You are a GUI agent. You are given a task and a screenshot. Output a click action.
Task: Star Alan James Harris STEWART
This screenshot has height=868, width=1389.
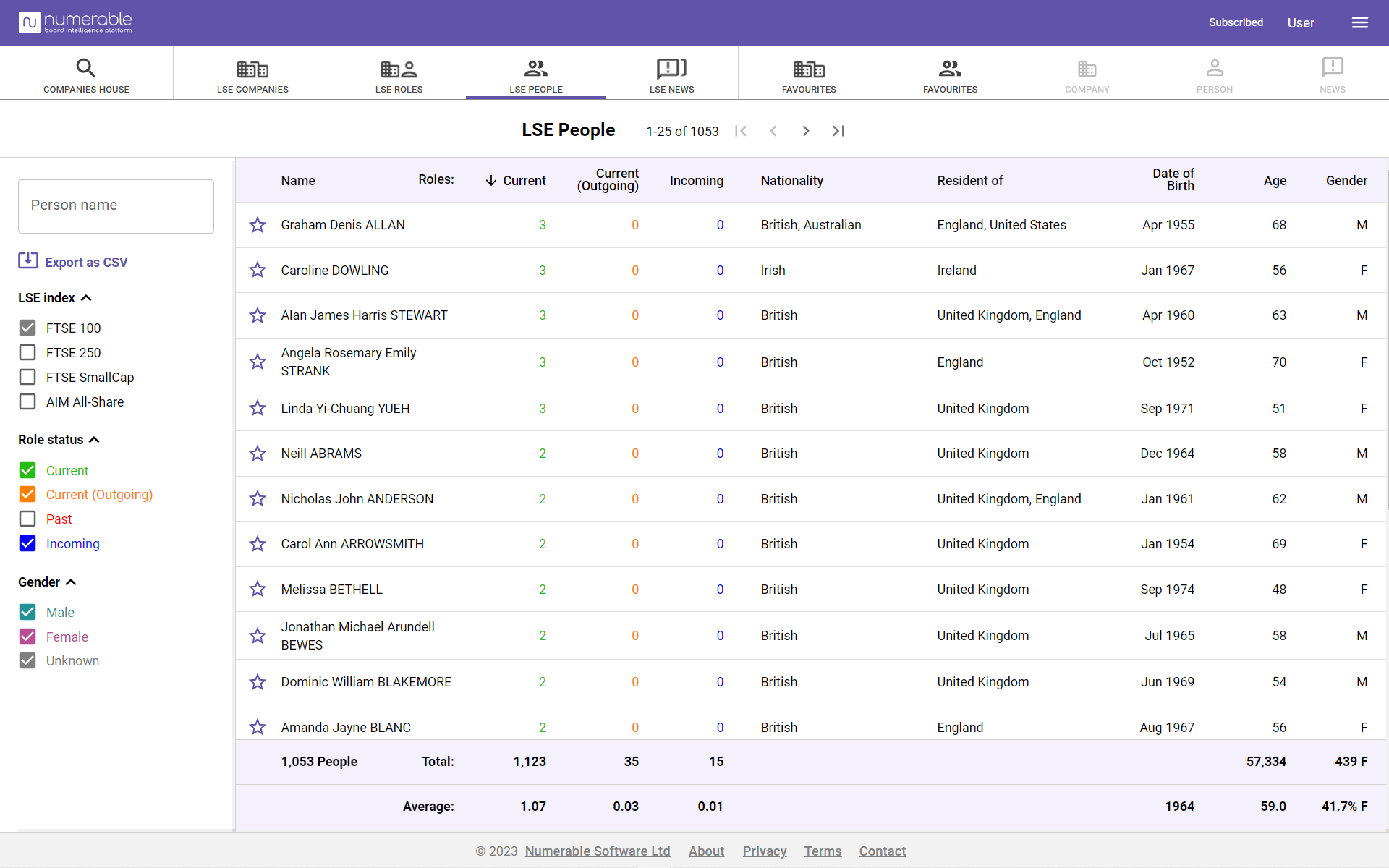258,315
